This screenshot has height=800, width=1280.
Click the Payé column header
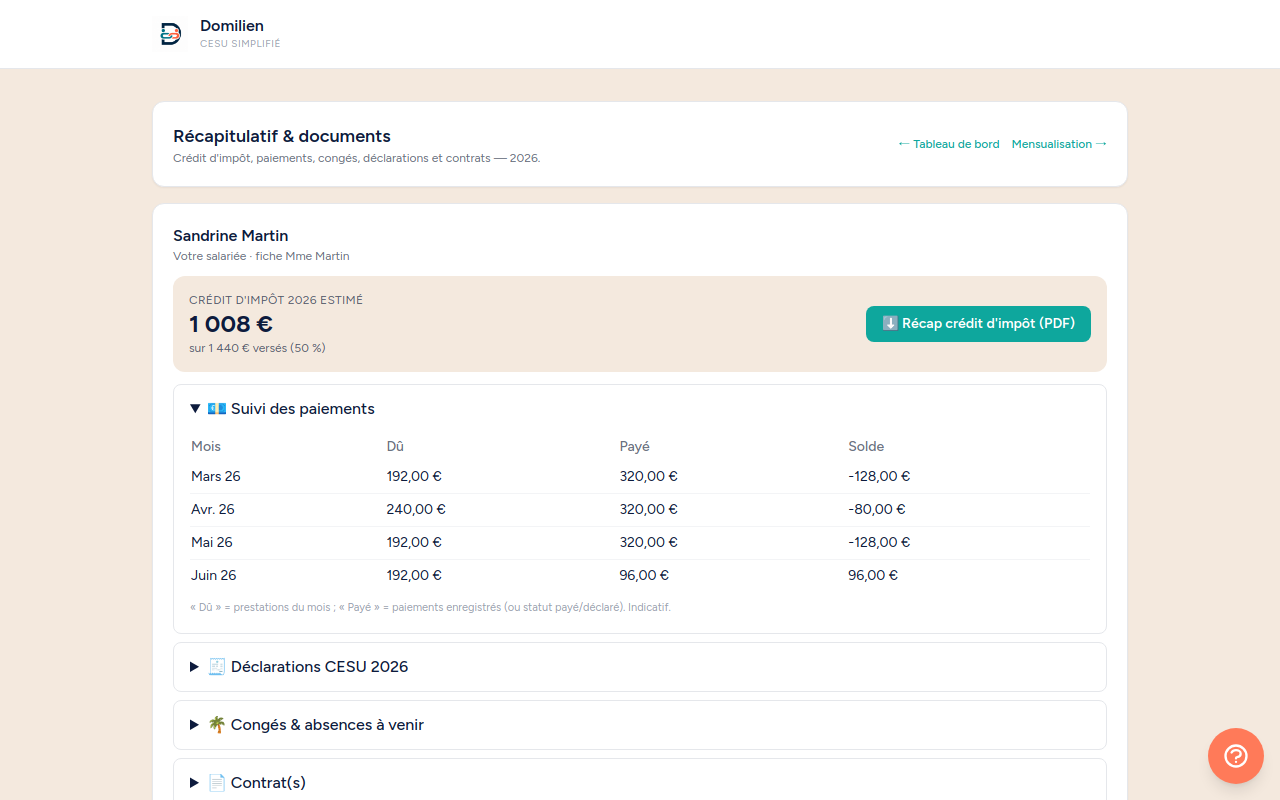pos(635,446)
